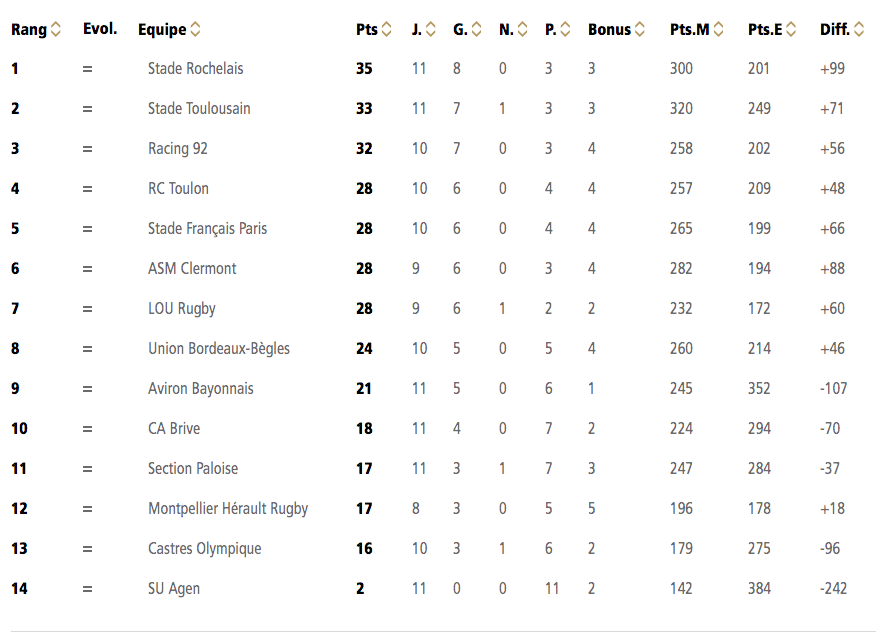Select ASM Clermont team name

192,268
